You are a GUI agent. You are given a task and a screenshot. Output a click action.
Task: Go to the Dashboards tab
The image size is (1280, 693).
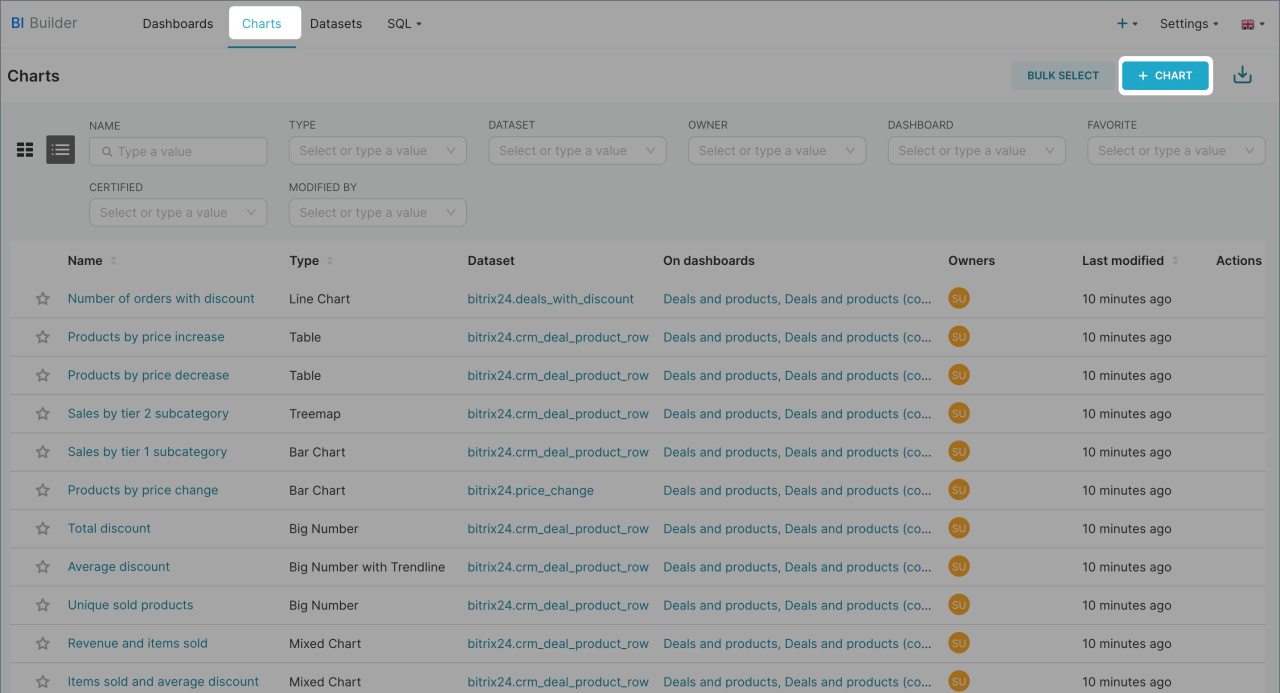pyautogui.click(x=178, y=24)
